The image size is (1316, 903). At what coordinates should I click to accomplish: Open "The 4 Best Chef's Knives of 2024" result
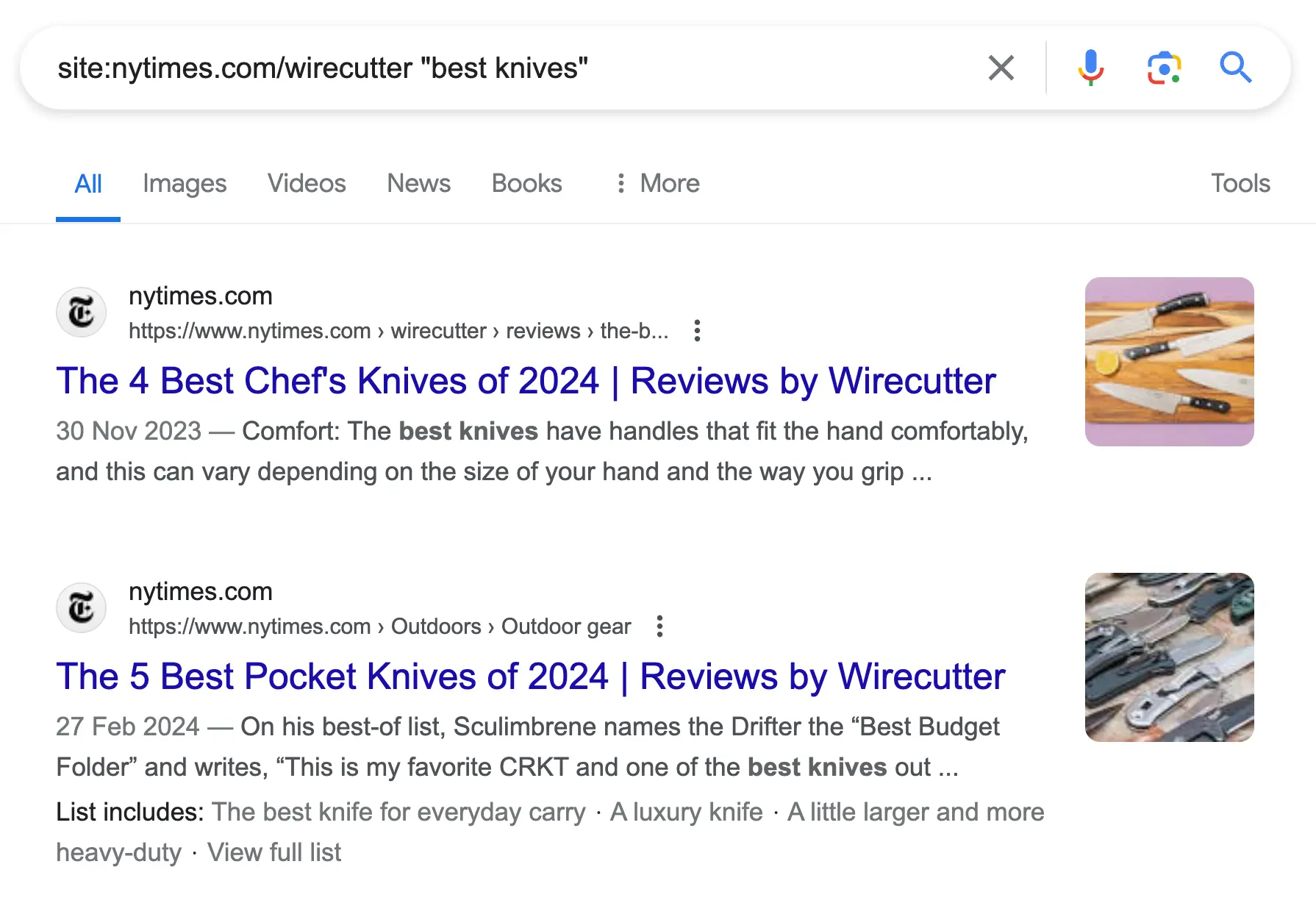pyautogui.click(x=526, y=381)
